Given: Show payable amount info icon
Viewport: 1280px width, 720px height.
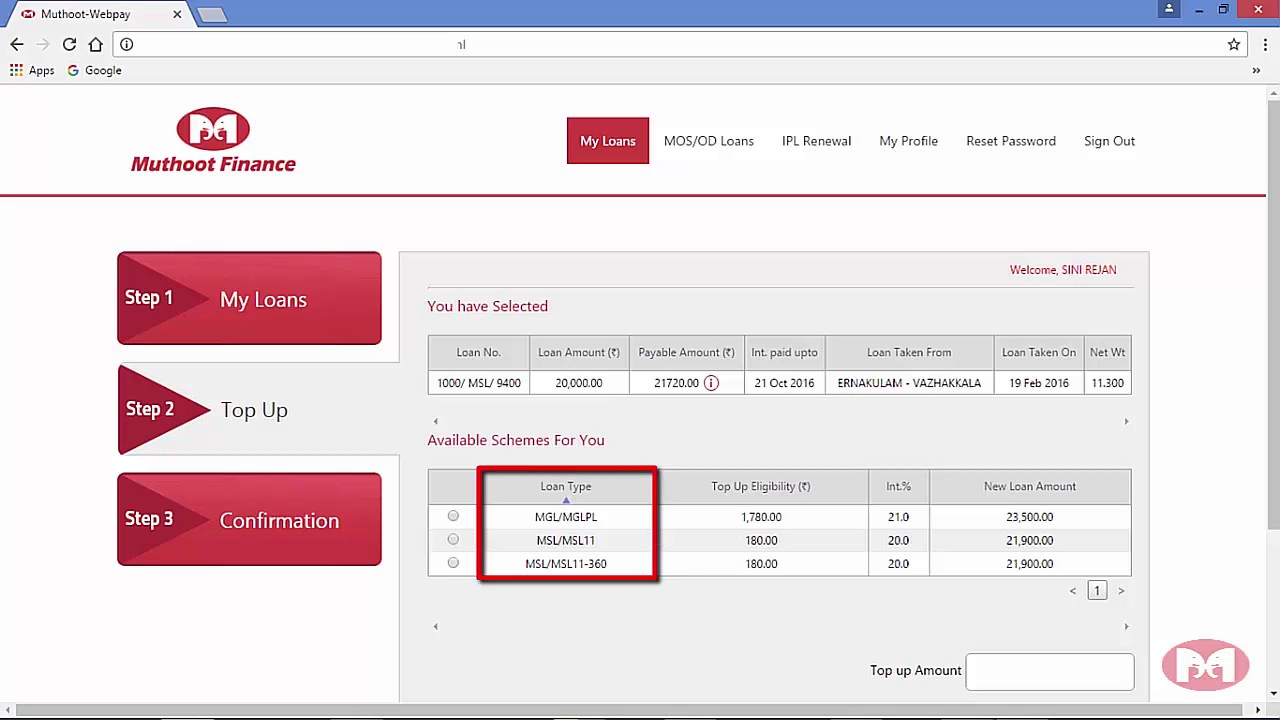Looking at the screenshot, I should point(711,383).
